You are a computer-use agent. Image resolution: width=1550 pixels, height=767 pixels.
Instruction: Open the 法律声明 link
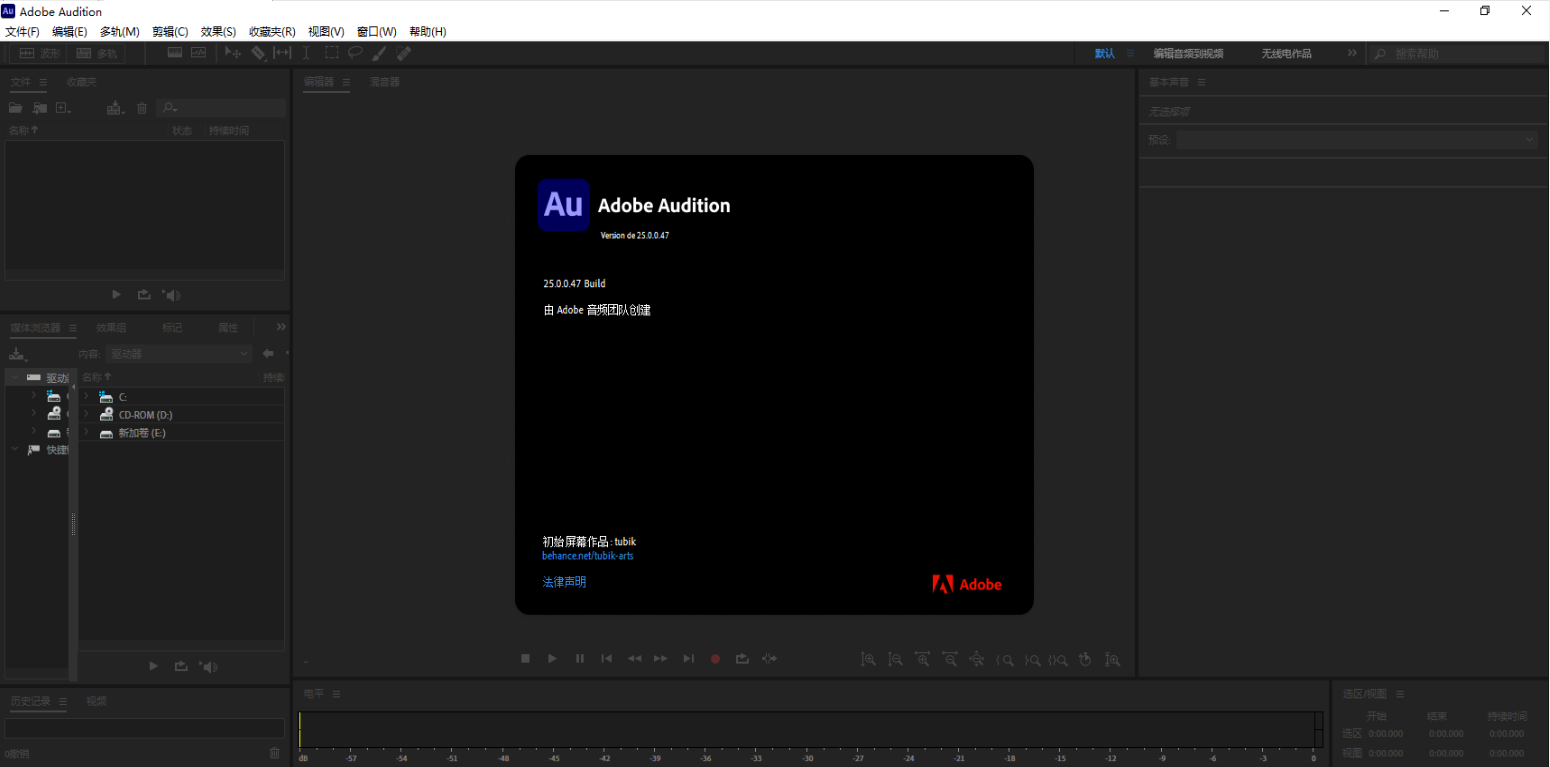tap(564, 582)
